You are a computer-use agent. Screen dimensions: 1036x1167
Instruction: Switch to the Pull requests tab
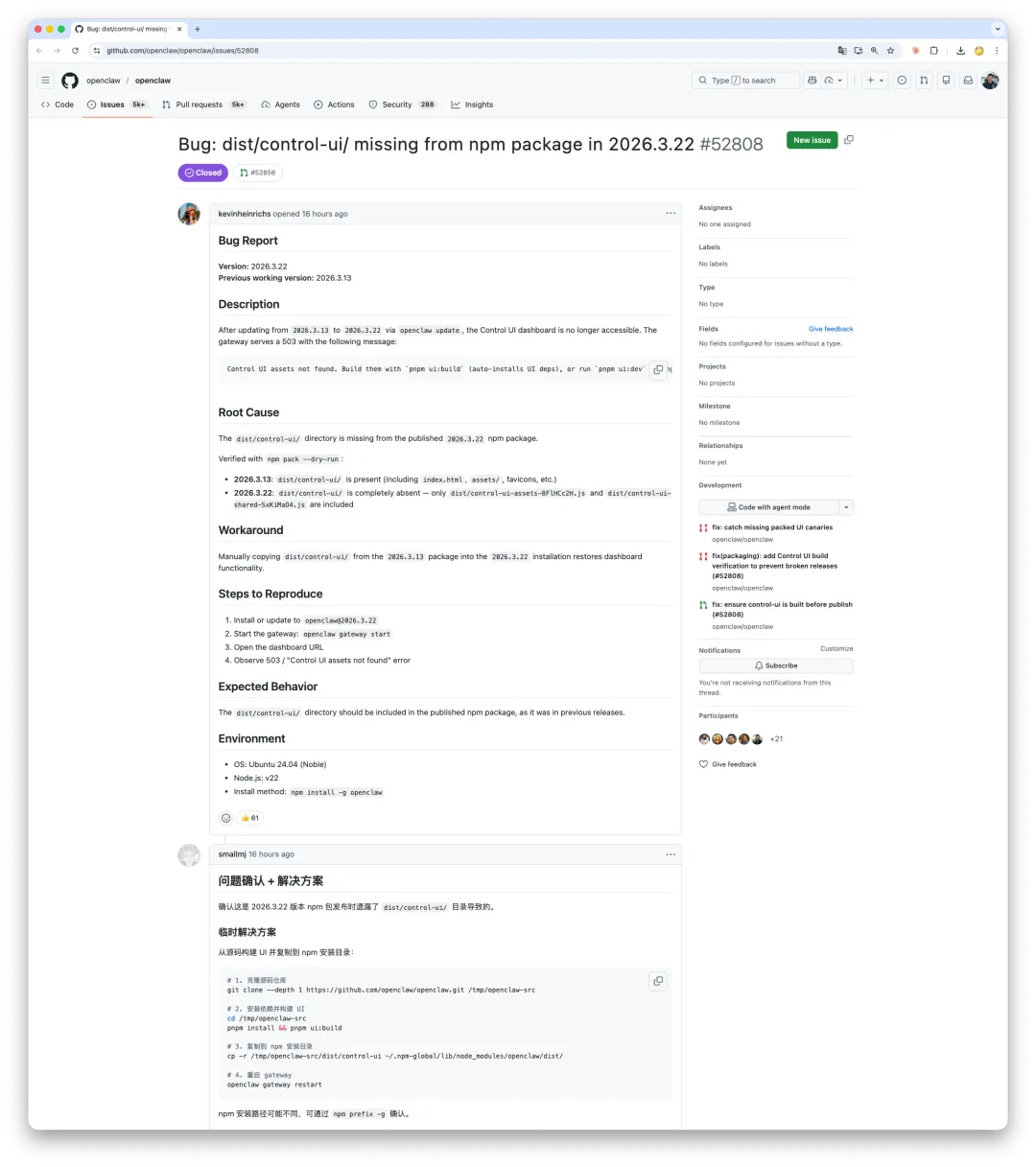click(199, 105)
